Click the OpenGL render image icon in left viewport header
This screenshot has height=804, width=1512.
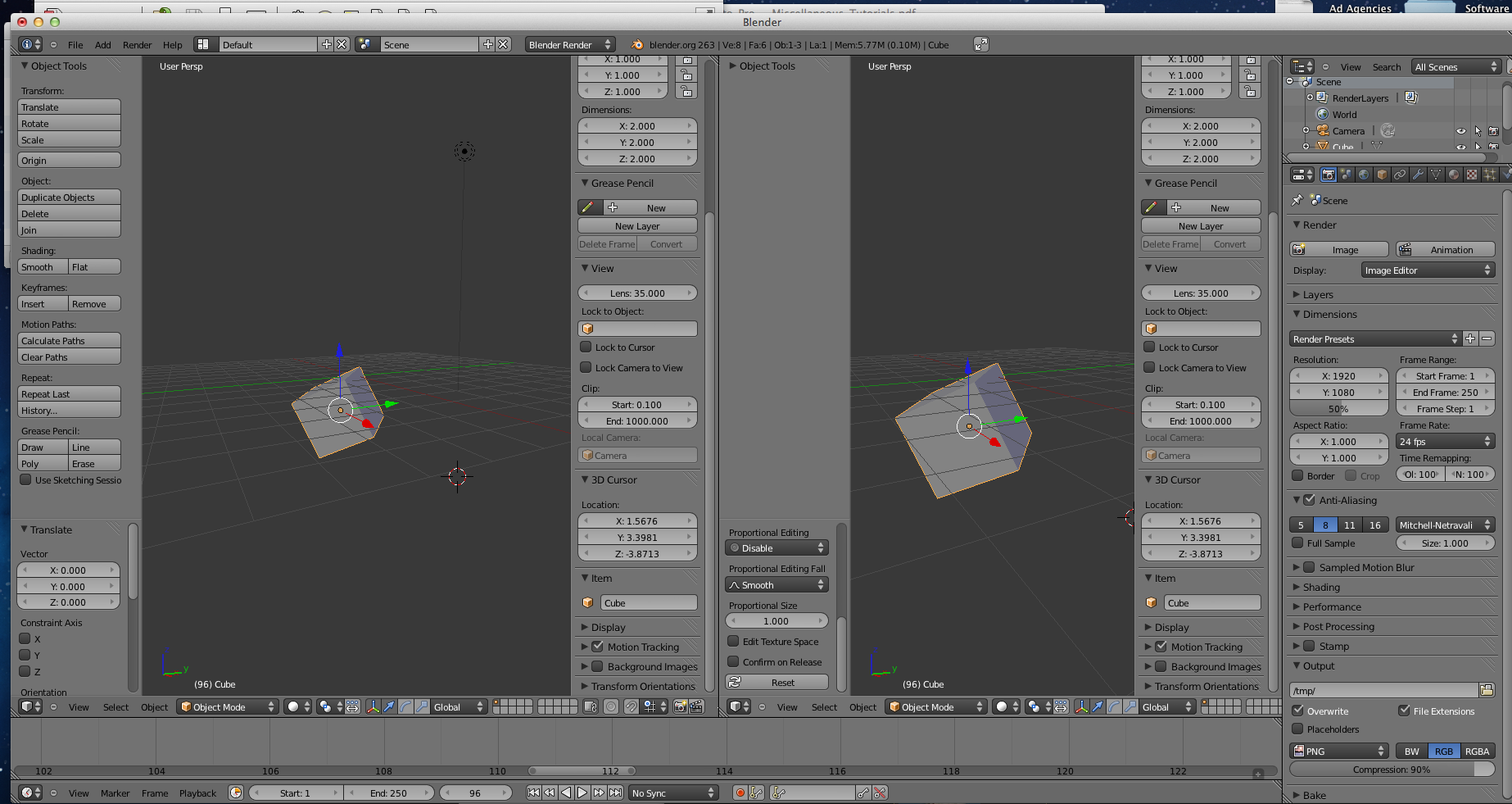(x=680, y=706)
